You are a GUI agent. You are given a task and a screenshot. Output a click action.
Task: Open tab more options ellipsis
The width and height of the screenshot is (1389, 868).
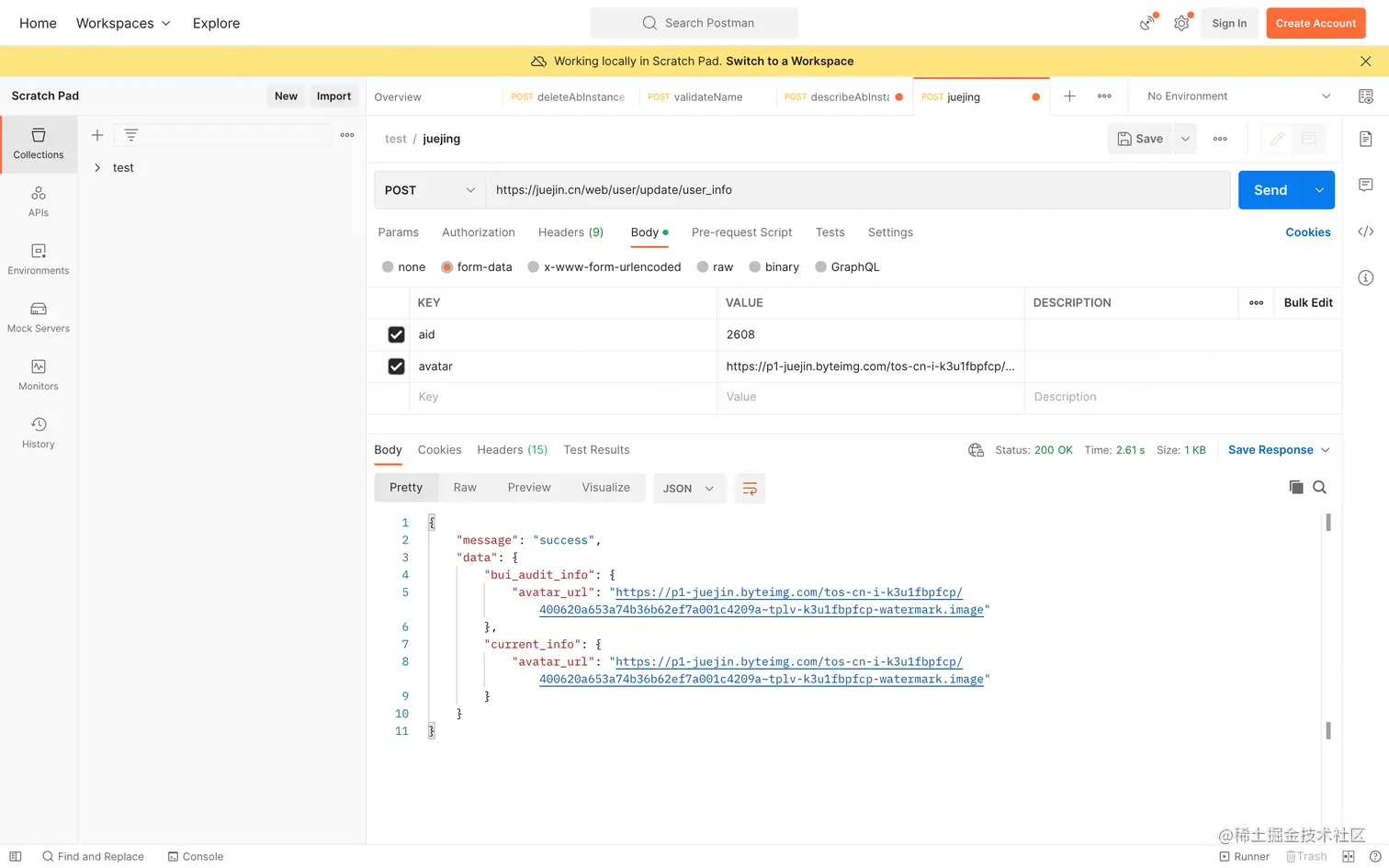tap(1104, 96)
